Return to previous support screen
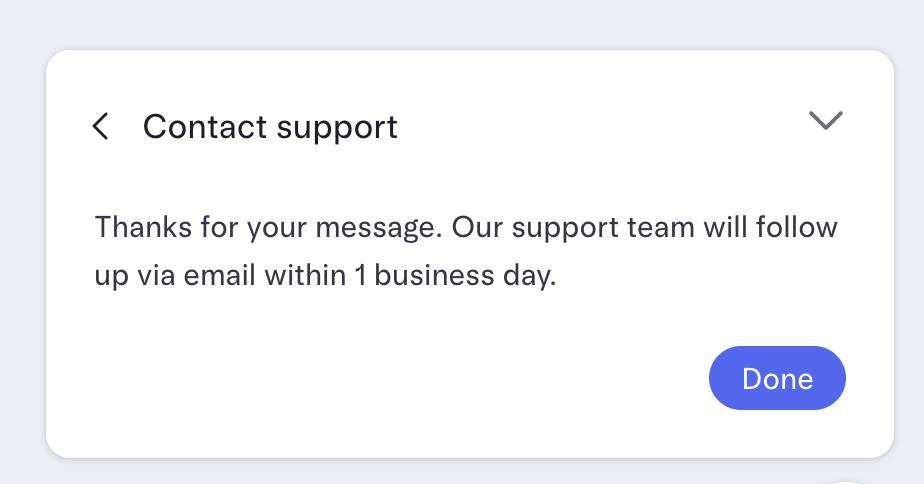The height and width of the screenshot is (484, 924). (100, 127)
